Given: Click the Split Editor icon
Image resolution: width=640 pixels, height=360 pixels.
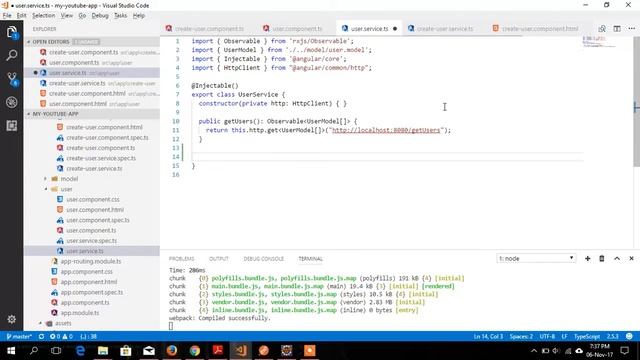Looking at the screenshot, I should pyautogui.click(x=617, y=29).
